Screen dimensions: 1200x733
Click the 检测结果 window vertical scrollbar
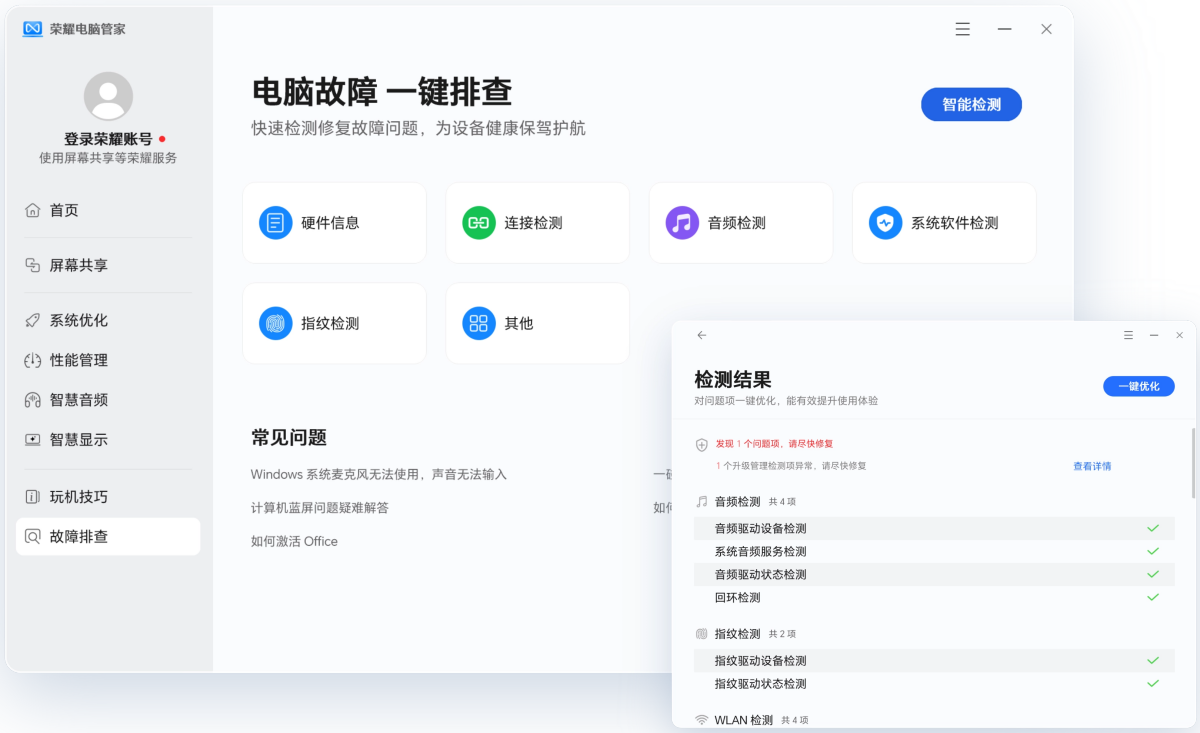[x=1193, y=463]
